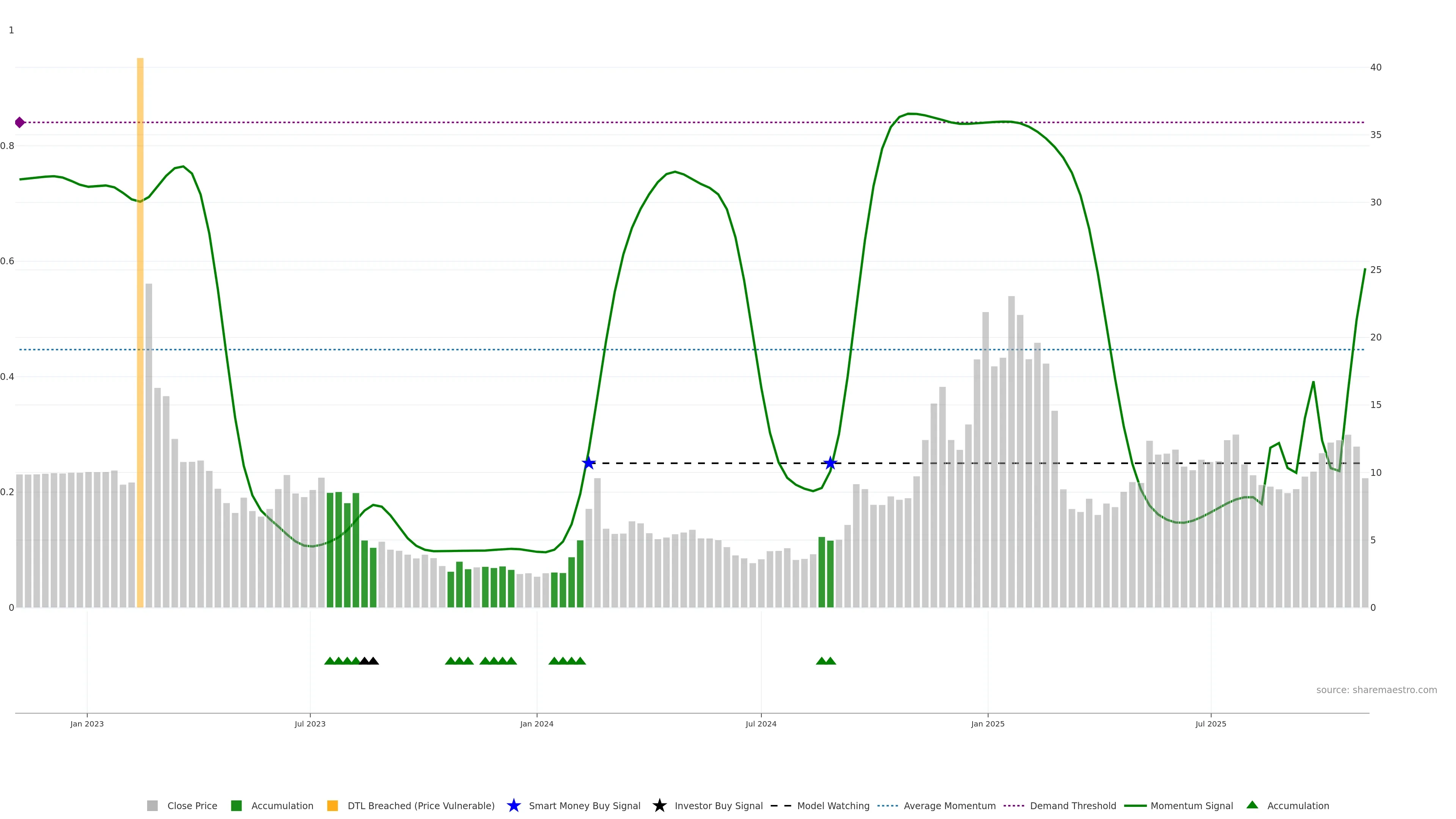
Task: Click the Jul 2025 axis label
Action: (1211, 724)
